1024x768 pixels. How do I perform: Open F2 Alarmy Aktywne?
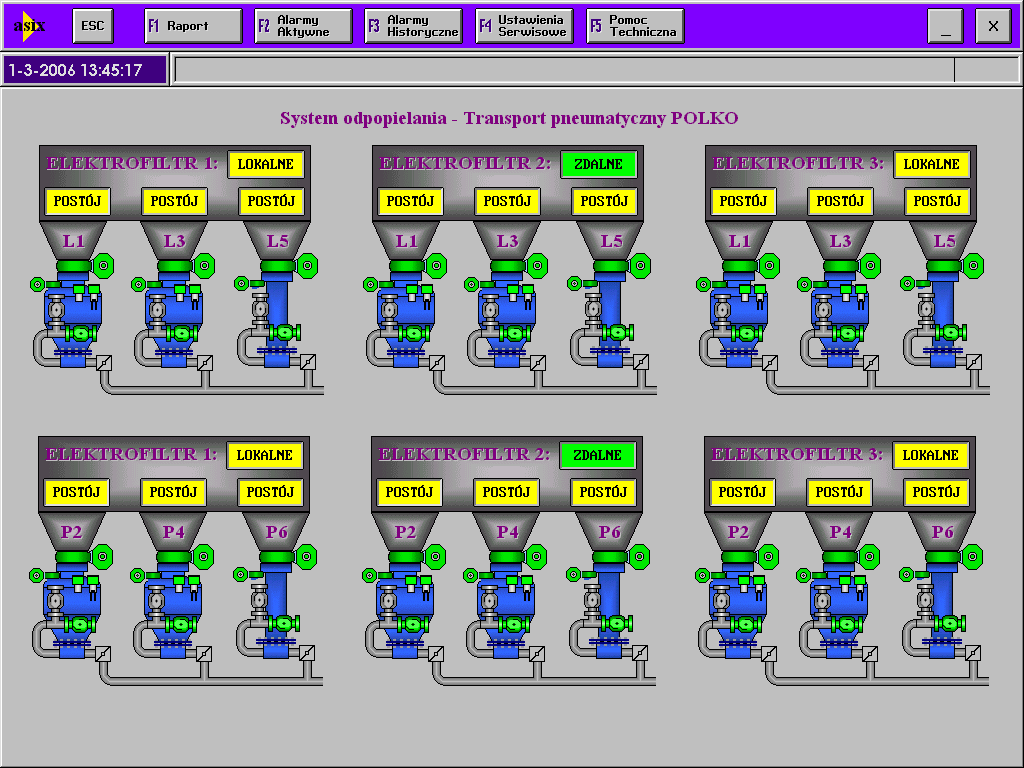click(303, 26)
